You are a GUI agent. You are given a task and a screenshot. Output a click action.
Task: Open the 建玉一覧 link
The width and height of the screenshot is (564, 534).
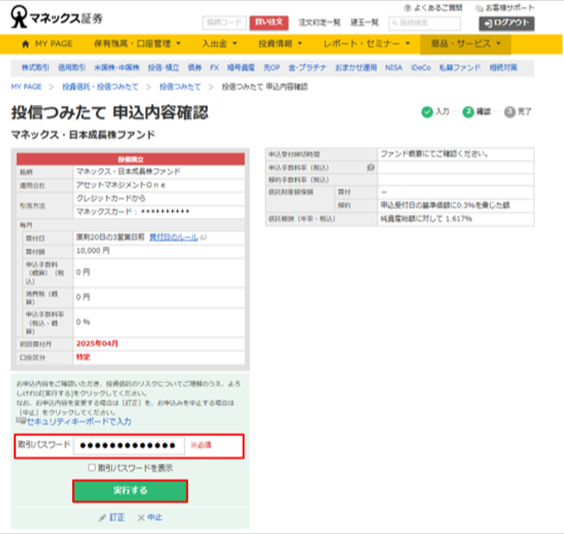[365, 23]
